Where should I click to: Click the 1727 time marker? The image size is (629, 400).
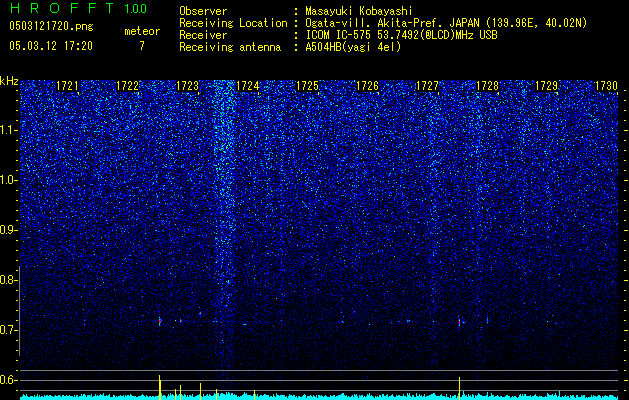pos(427,86)
